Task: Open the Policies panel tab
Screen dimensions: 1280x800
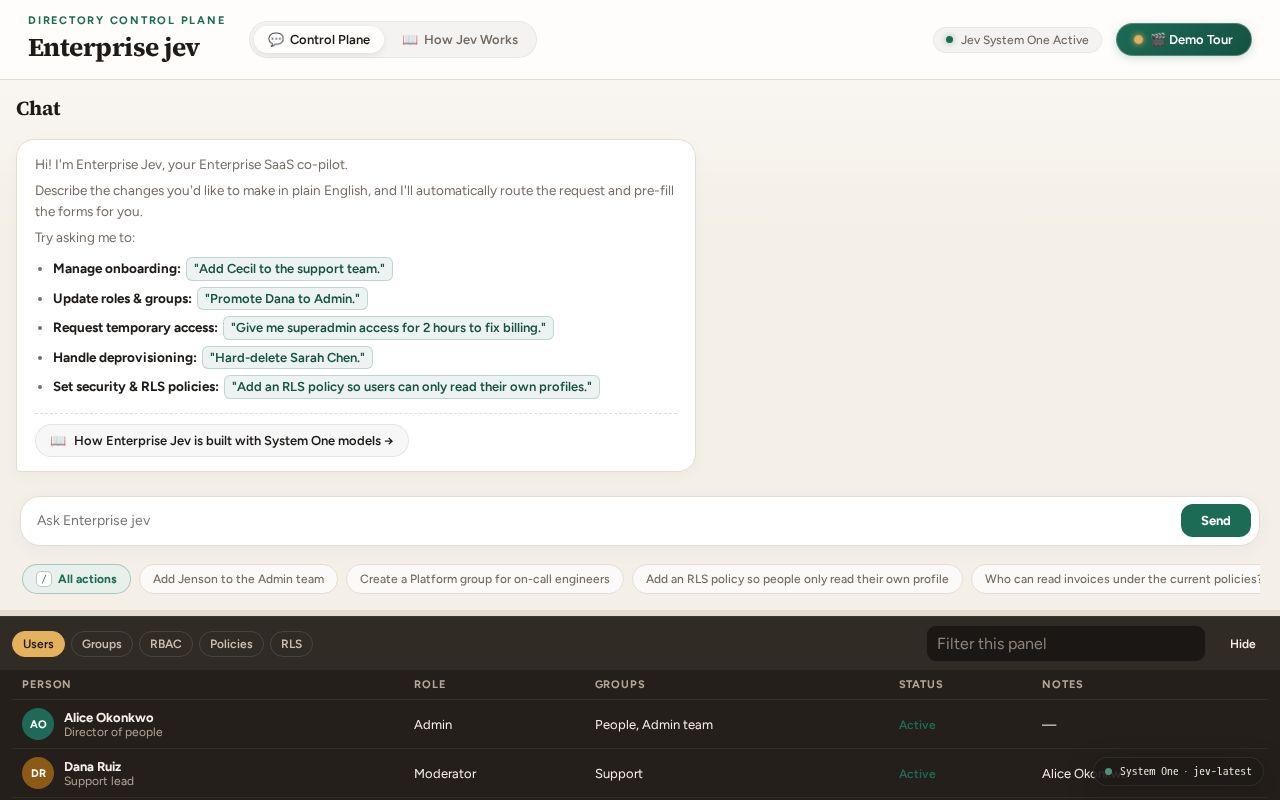Action: [x=231, y=644]
